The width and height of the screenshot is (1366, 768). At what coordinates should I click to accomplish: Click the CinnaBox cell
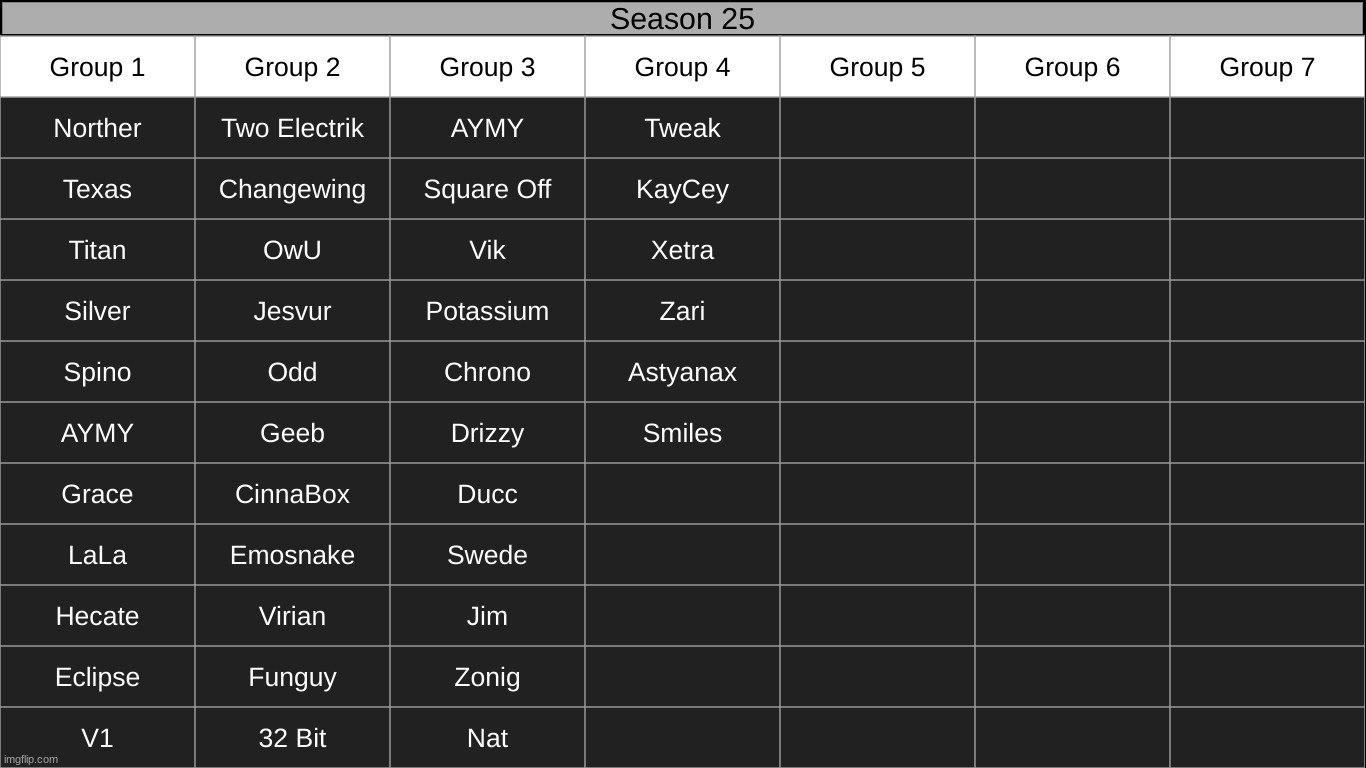tap(292, 494)
